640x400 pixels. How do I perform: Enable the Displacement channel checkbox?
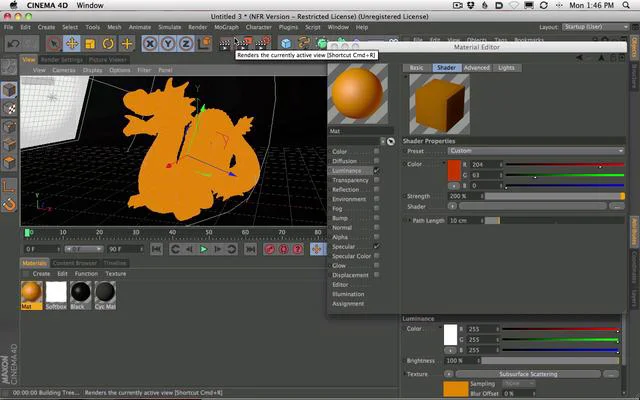(x=376, y=275)
